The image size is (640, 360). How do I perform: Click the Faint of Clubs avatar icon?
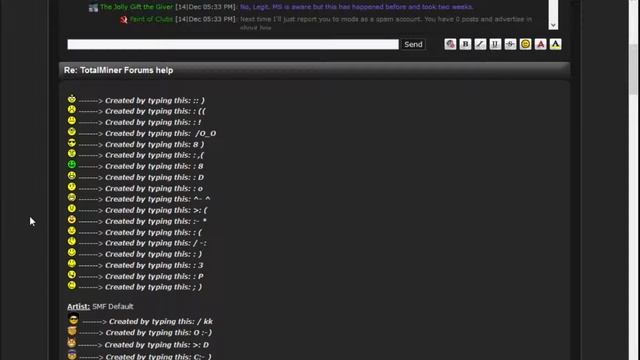point(124,20)
